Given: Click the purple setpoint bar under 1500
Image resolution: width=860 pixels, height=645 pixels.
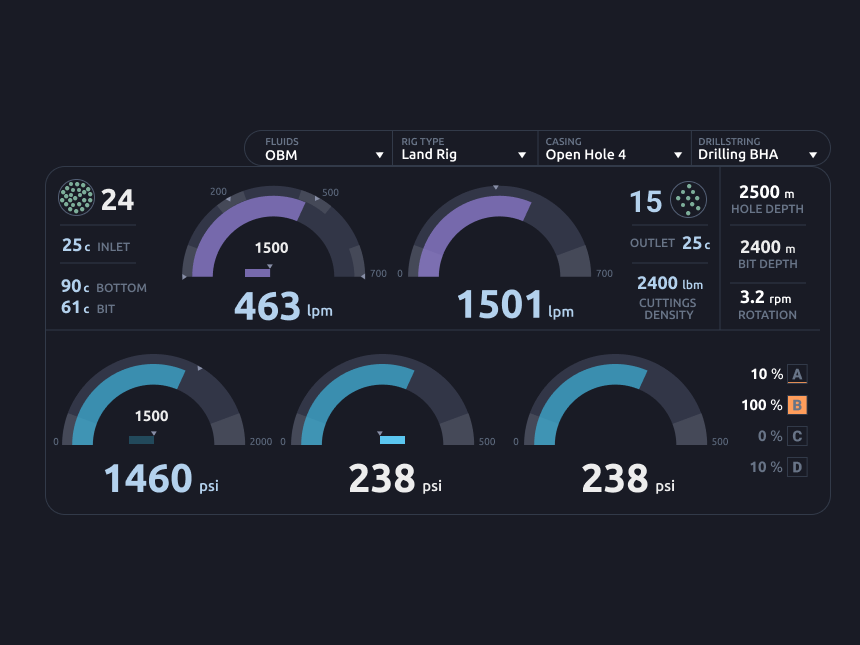Looking at the screenshot, I should [257, 273].
